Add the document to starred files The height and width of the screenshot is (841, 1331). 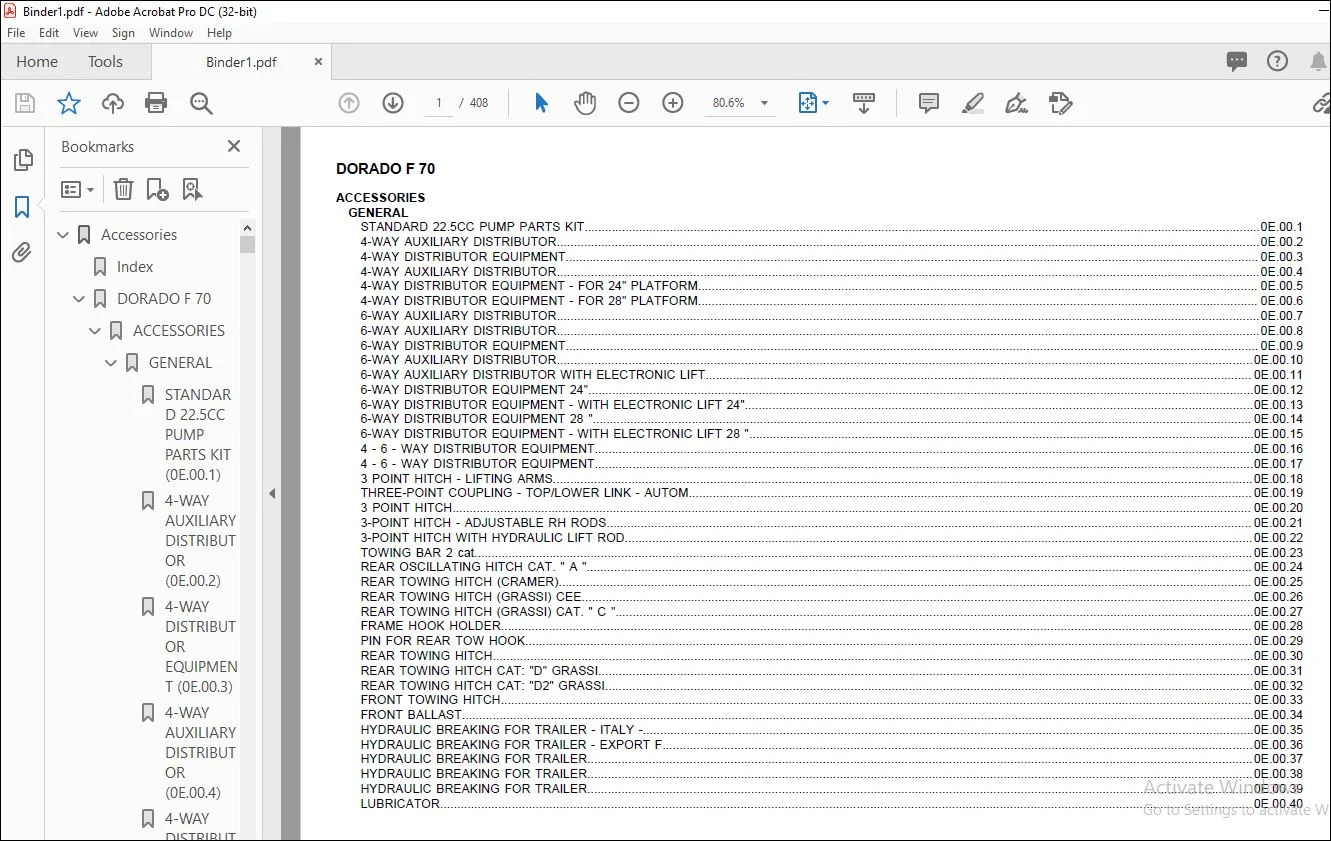pos(69,103)
